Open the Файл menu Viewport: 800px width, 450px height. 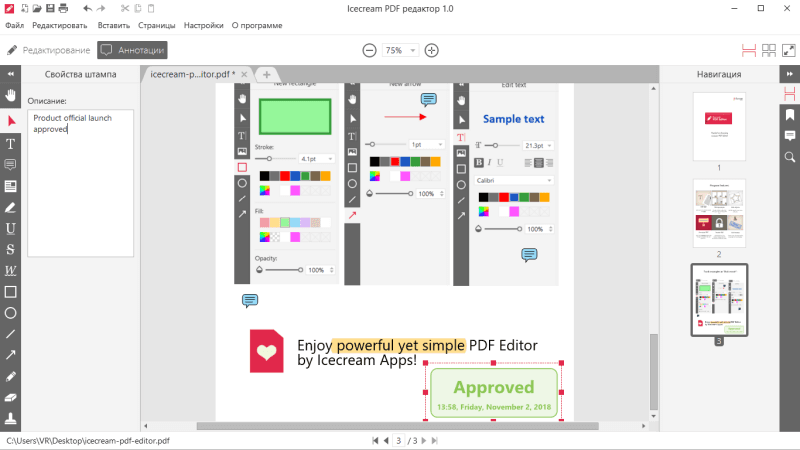[x=15, y=25]
